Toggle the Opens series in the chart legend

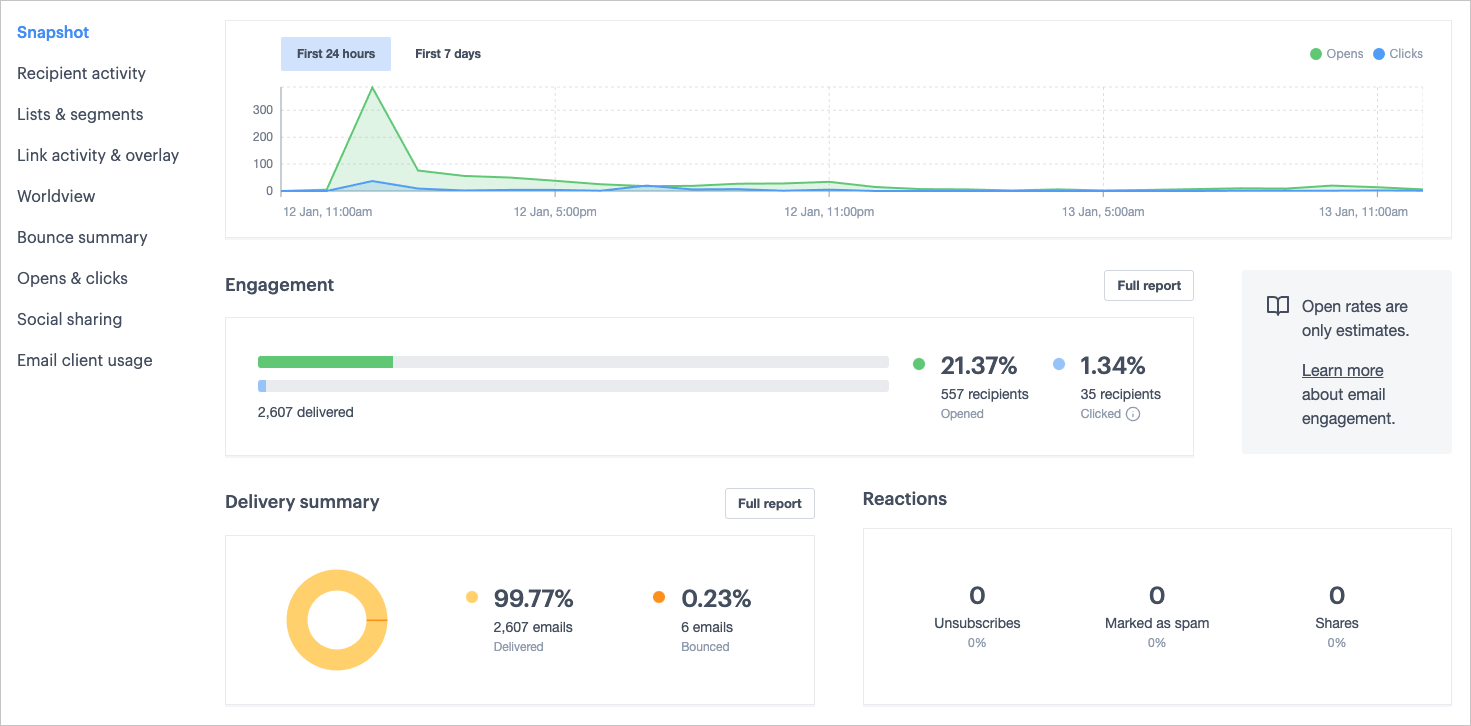(x=1337, y=53)
